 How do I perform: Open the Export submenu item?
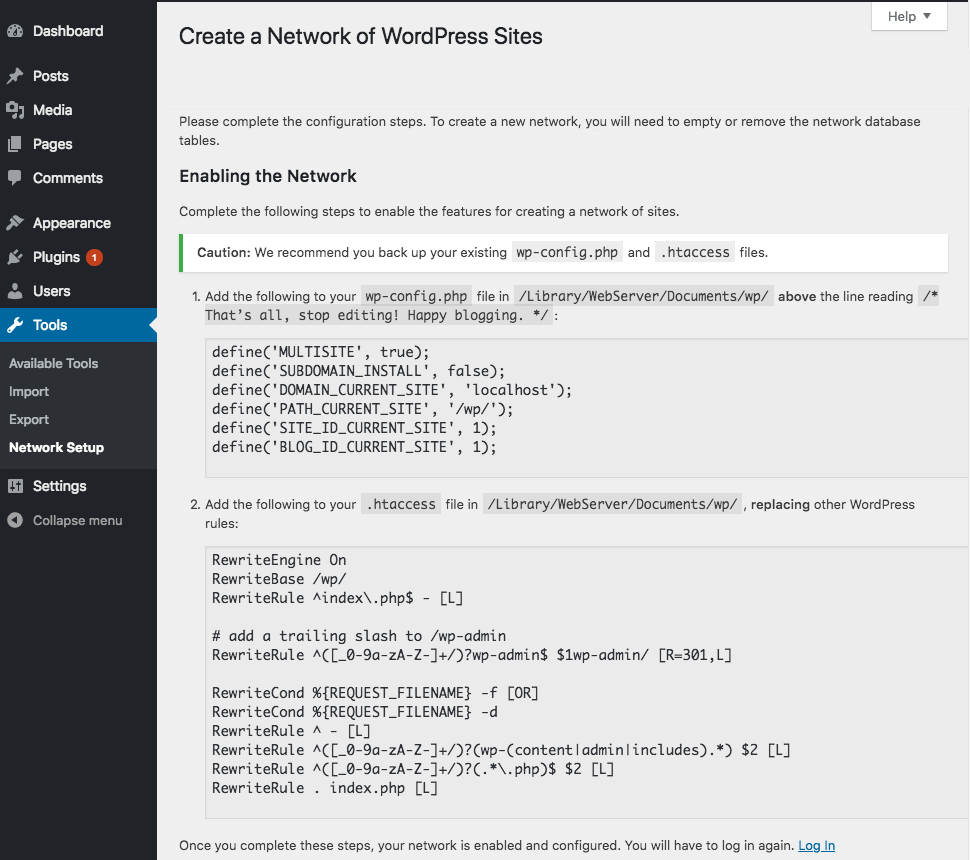(x=29, y=419)
